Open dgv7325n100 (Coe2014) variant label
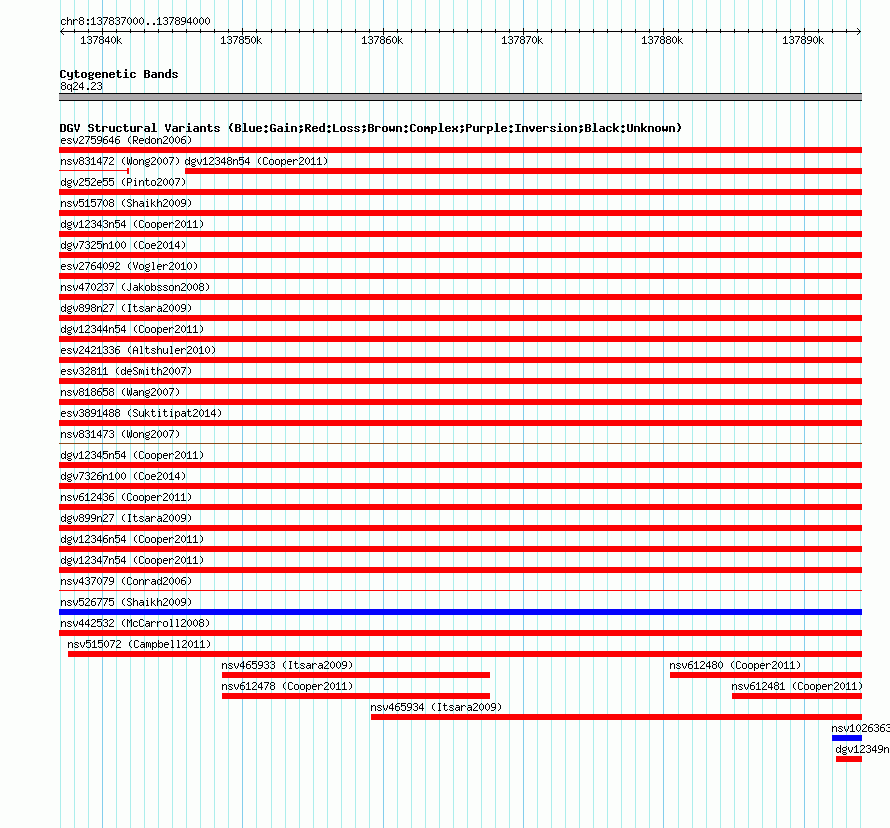Image resolution: width=890 pixels, height=828 pixels. pos(123,245)
